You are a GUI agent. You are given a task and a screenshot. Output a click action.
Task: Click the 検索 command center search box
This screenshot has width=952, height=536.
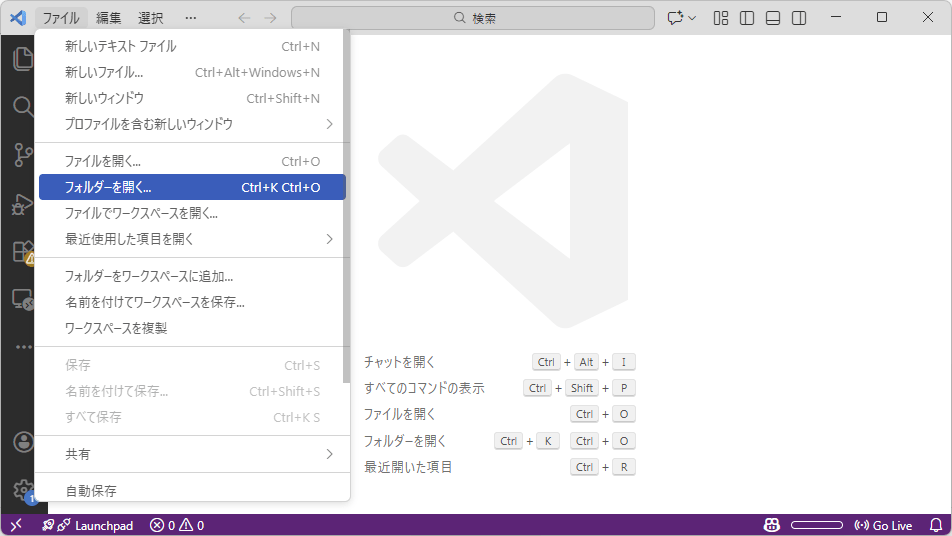point(473,18)
